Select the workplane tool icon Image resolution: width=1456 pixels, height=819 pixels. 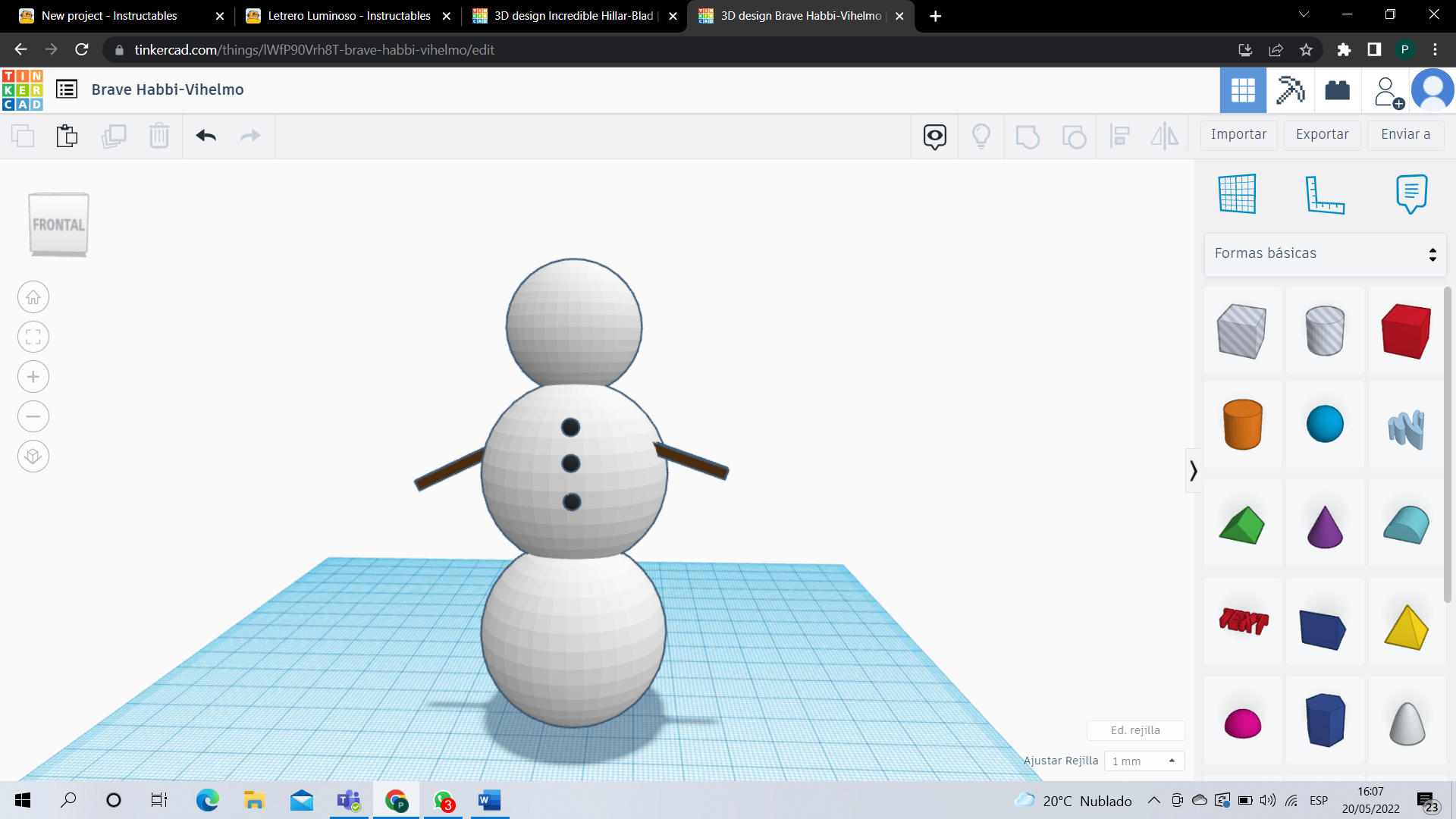(1237, 194)
